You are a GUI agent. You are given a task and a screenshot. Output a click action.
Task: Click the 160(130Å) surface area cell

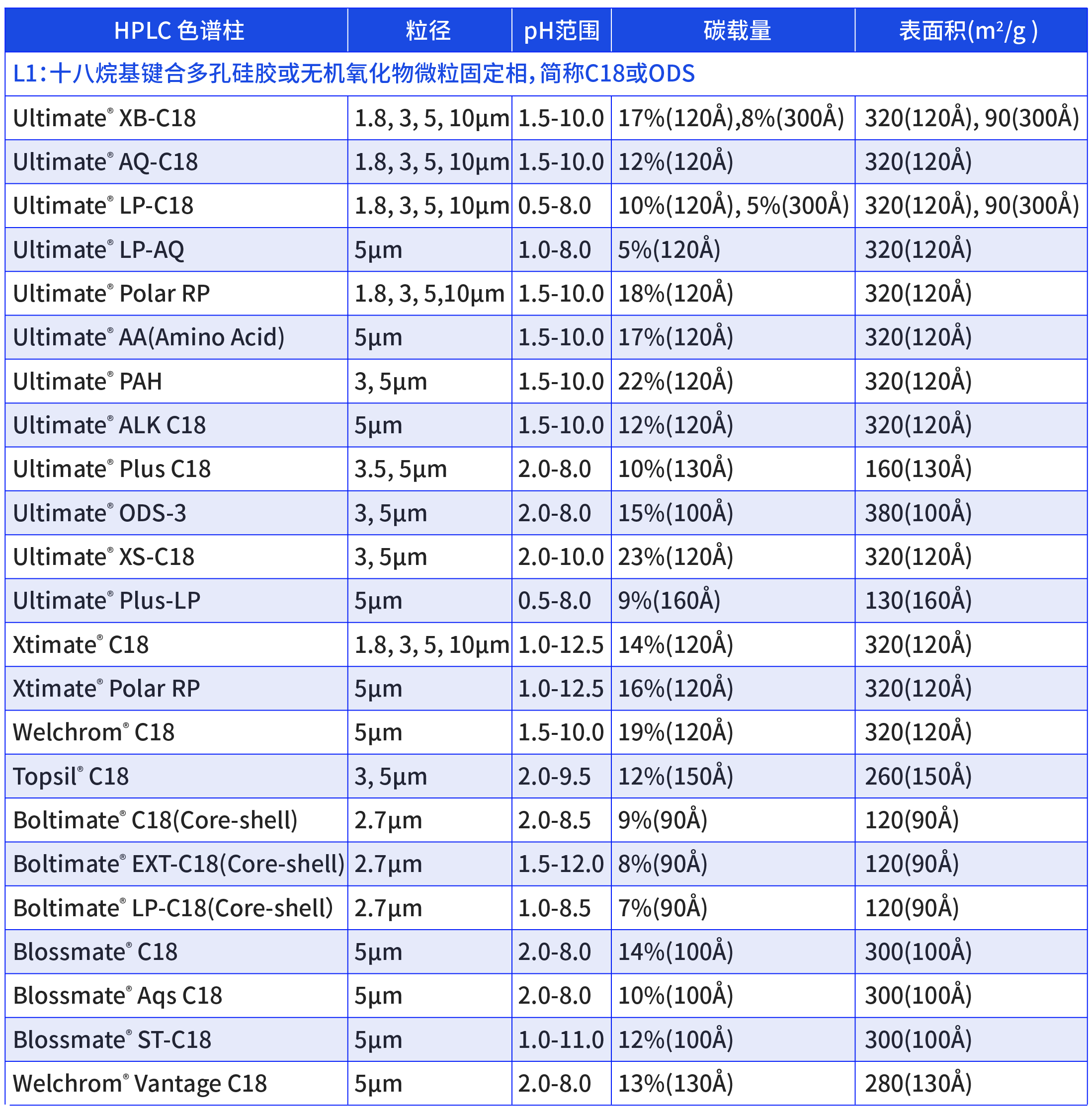point(918,469)
